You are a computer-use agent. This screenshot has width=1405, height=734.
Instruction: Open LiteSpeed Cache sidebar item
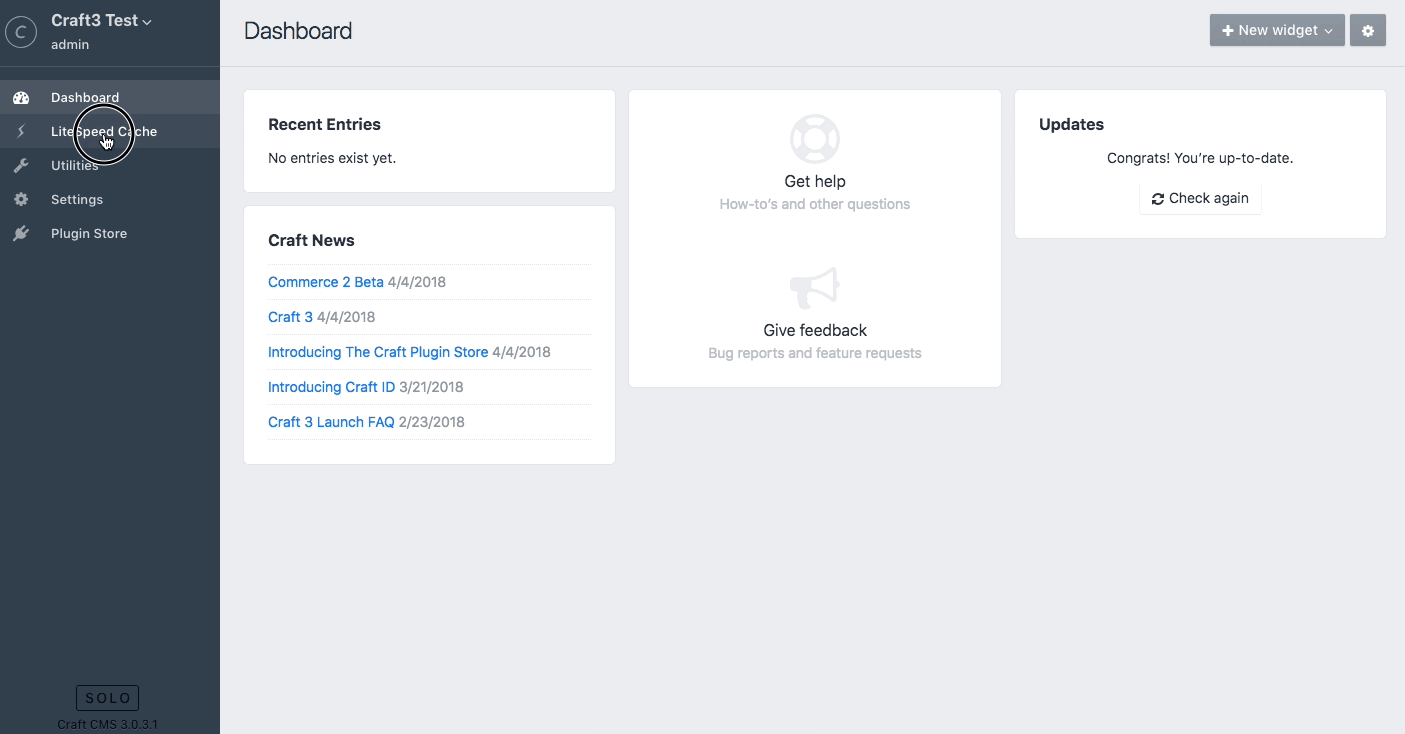click(x=110, y=131)
